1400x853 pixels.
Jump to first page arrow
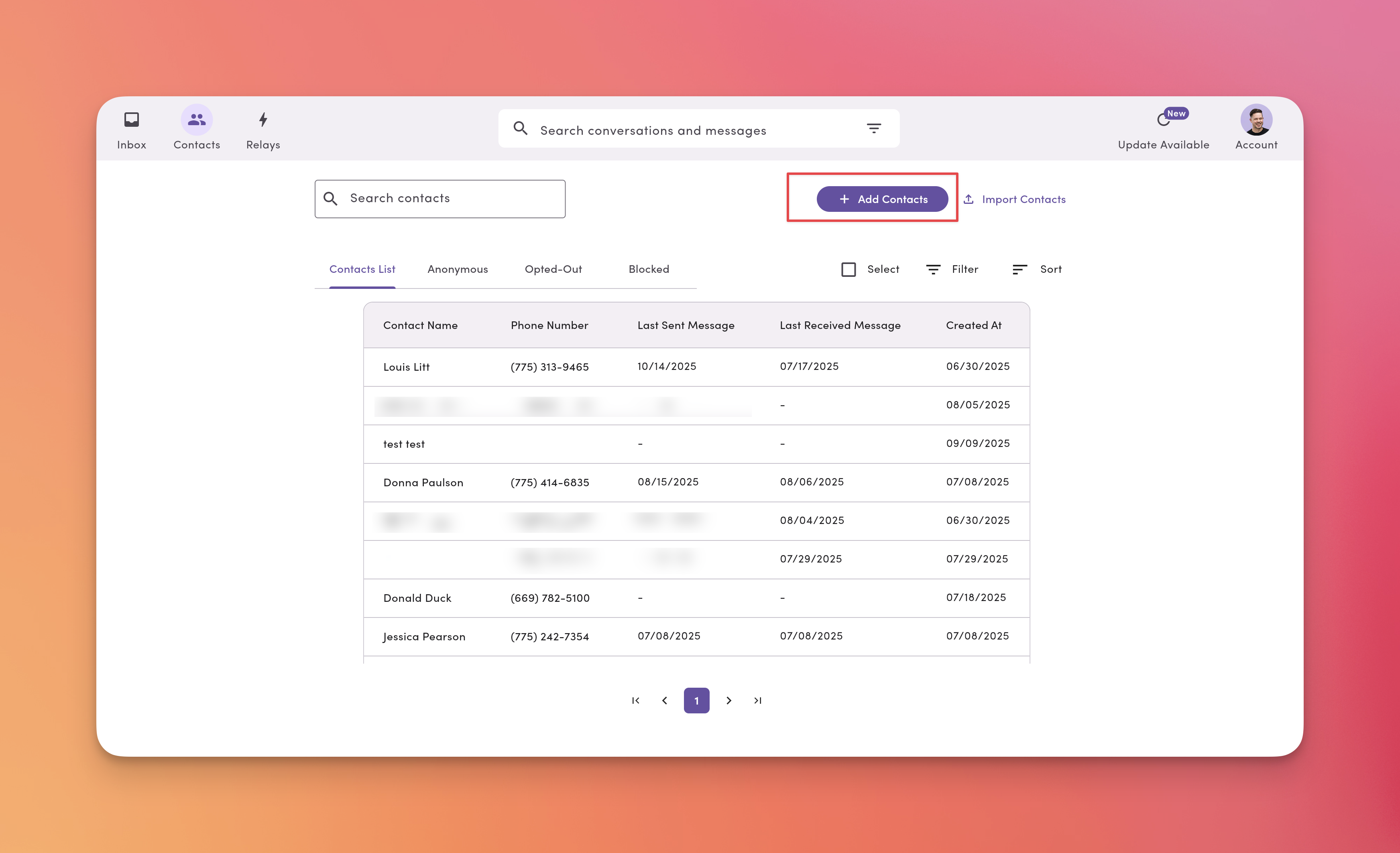pos(636,700)
